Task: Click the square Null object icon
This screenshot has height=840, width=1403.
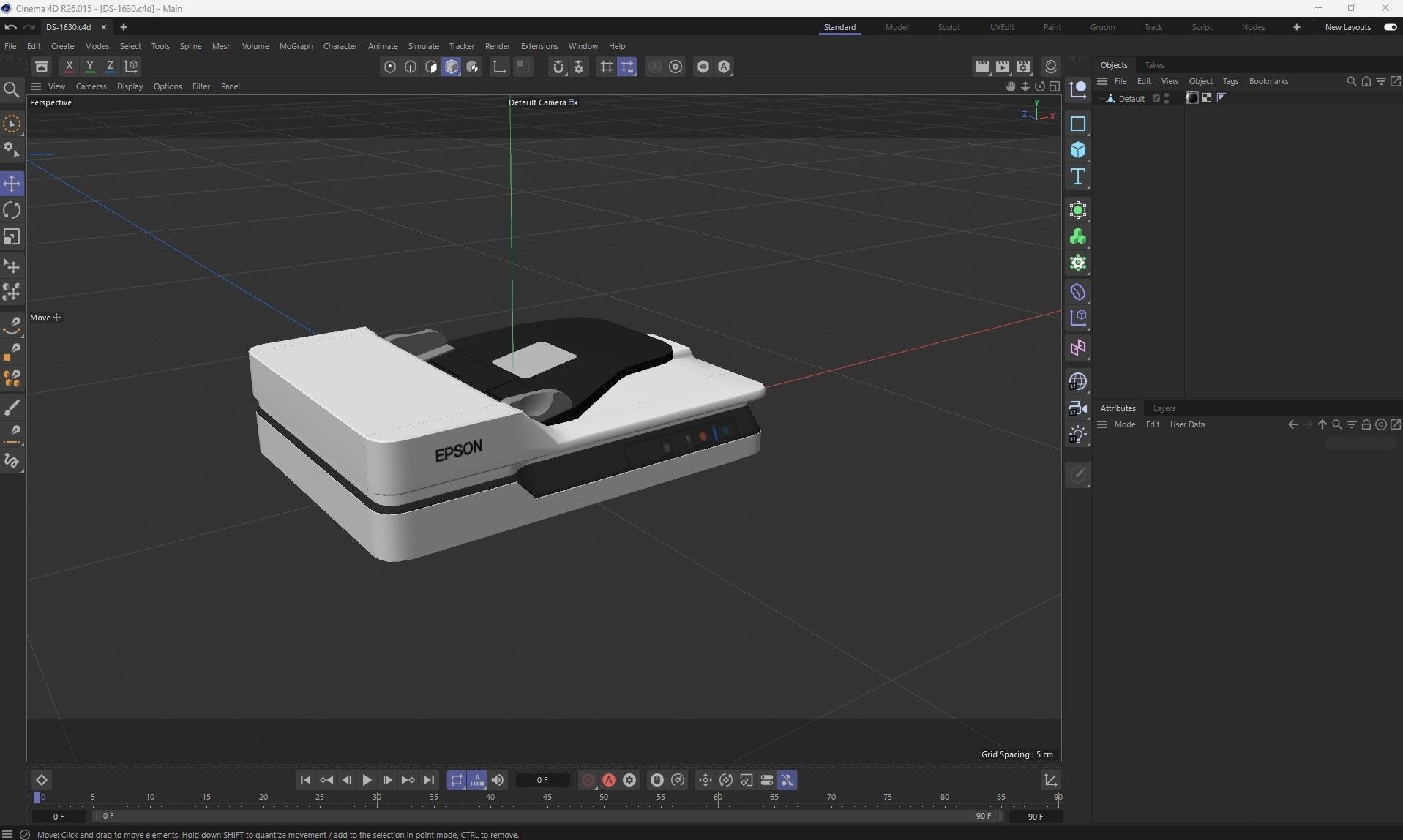Action: pos(1078,124)
